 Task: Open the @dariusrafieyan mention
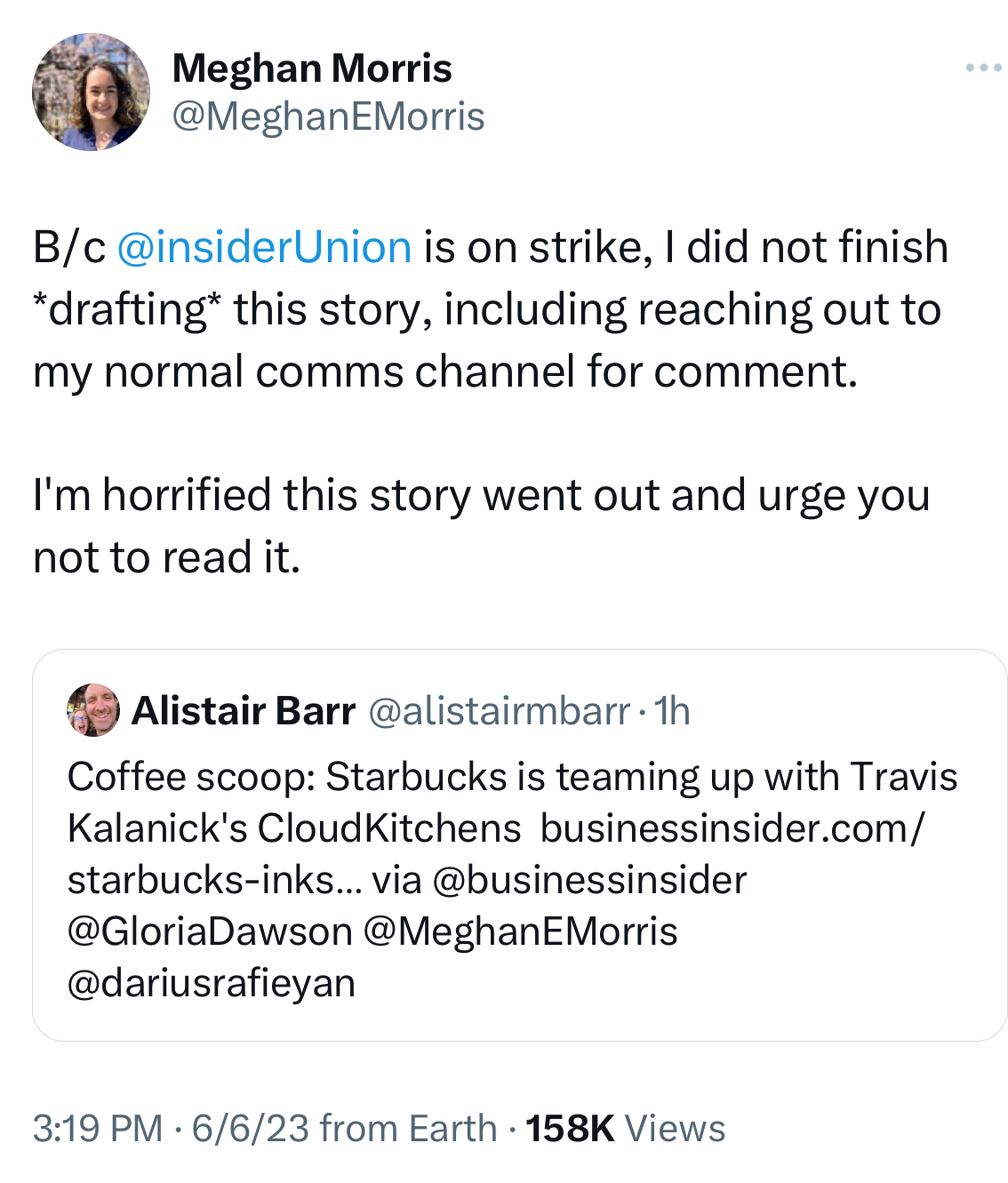212,984
